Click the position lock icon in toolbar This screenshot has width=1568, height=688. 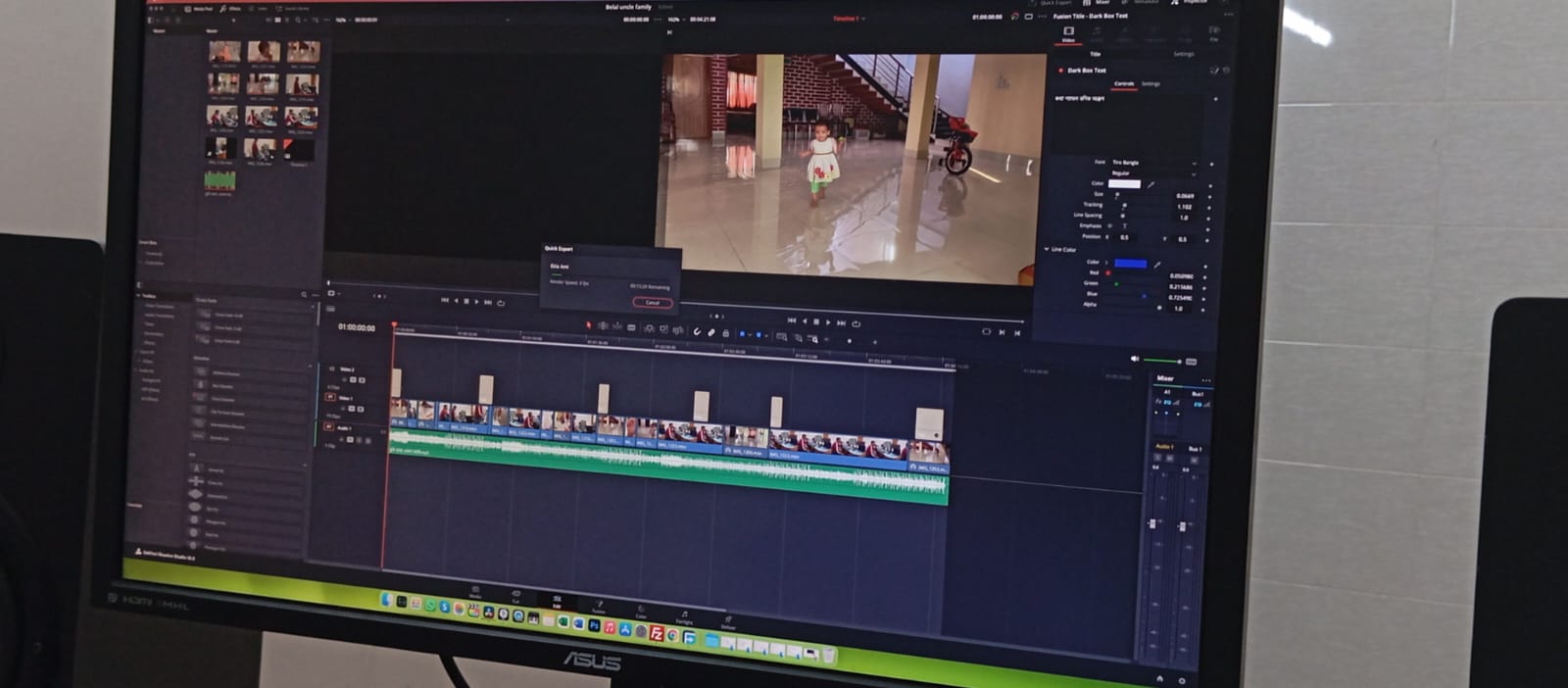point(725,333)
